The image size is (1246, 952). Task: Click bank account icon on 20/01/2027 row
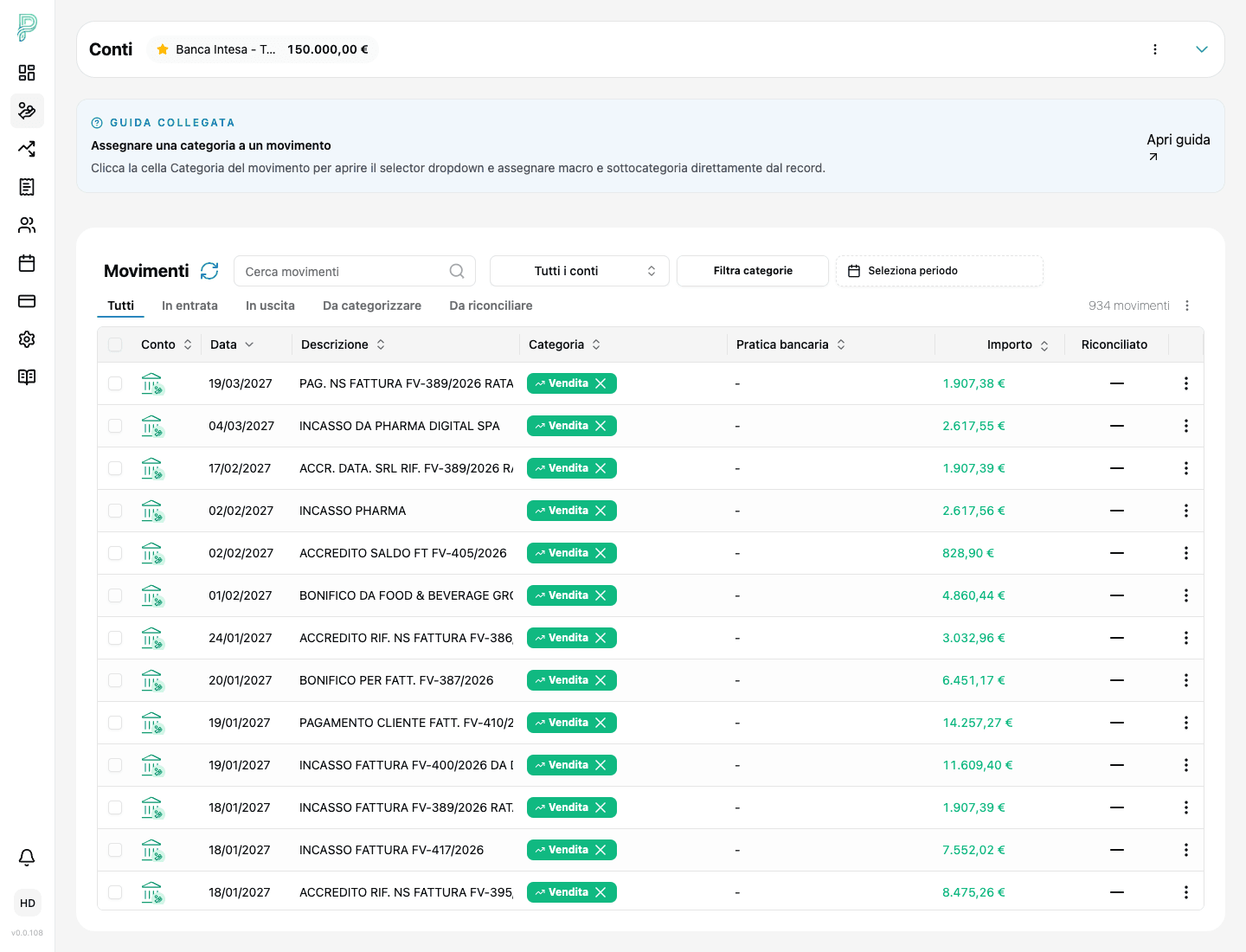point(152,680)
